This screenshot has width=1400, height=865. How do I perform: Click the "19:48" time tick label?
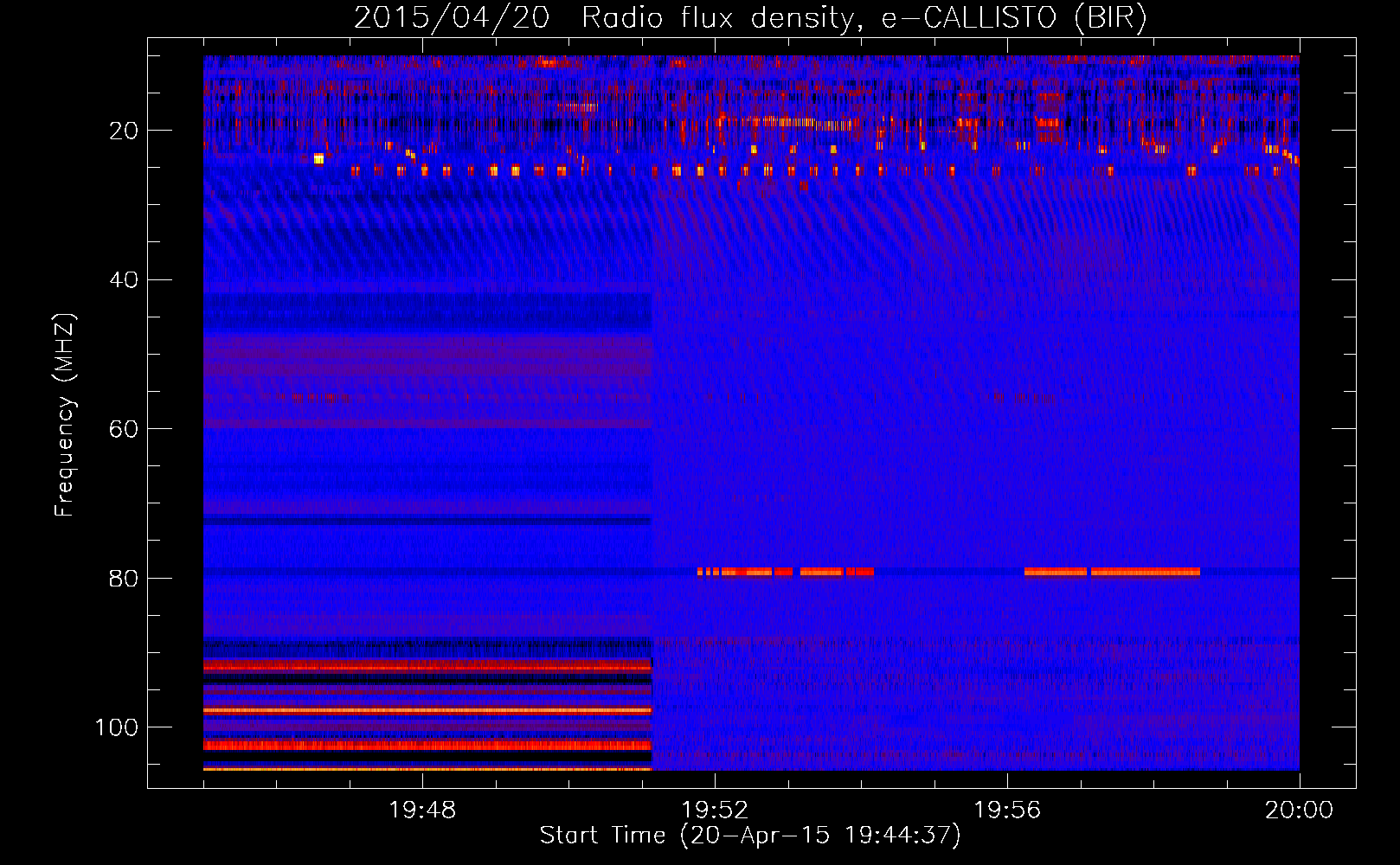tap(422, 811)
